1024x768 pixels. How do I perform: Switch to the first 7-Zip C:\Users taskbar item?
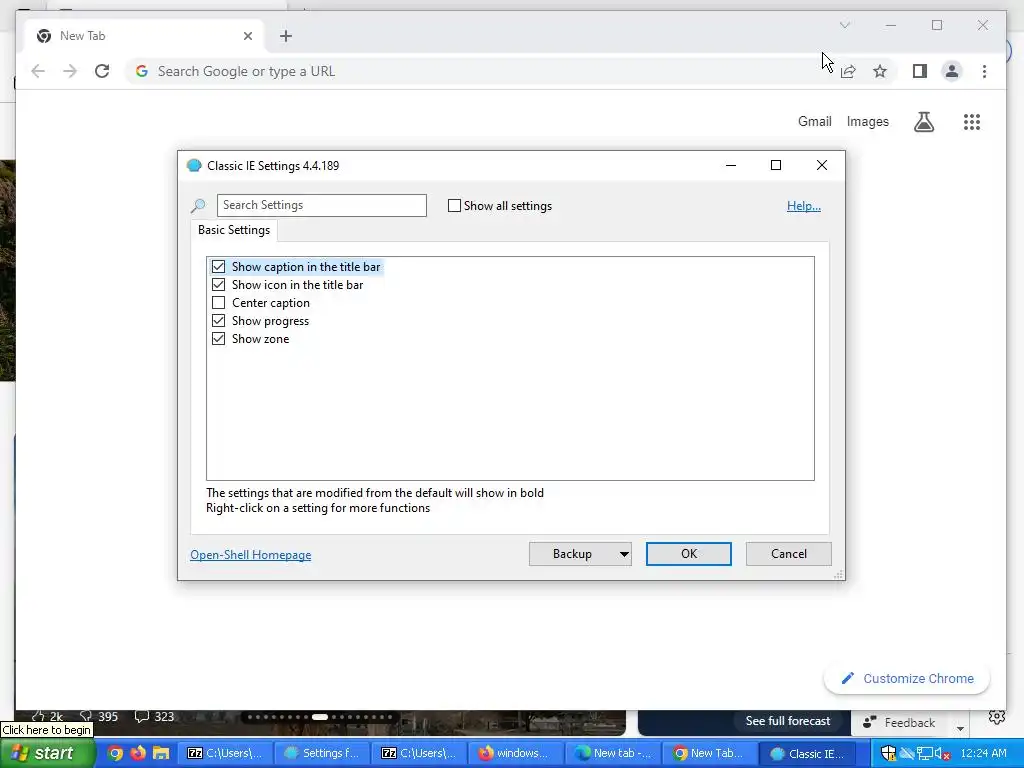pos(225,753)
